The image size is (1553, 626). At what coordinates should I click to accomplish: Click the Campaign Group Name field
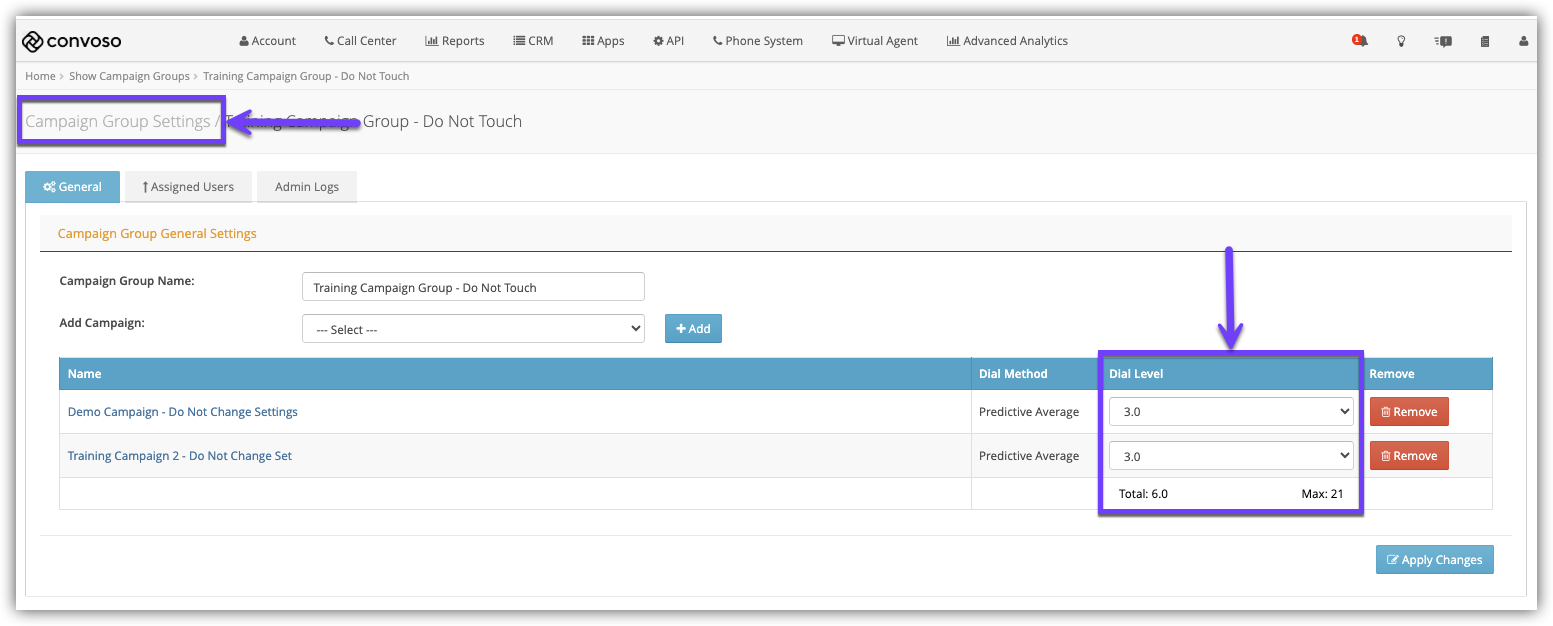[x=473, y=287]
